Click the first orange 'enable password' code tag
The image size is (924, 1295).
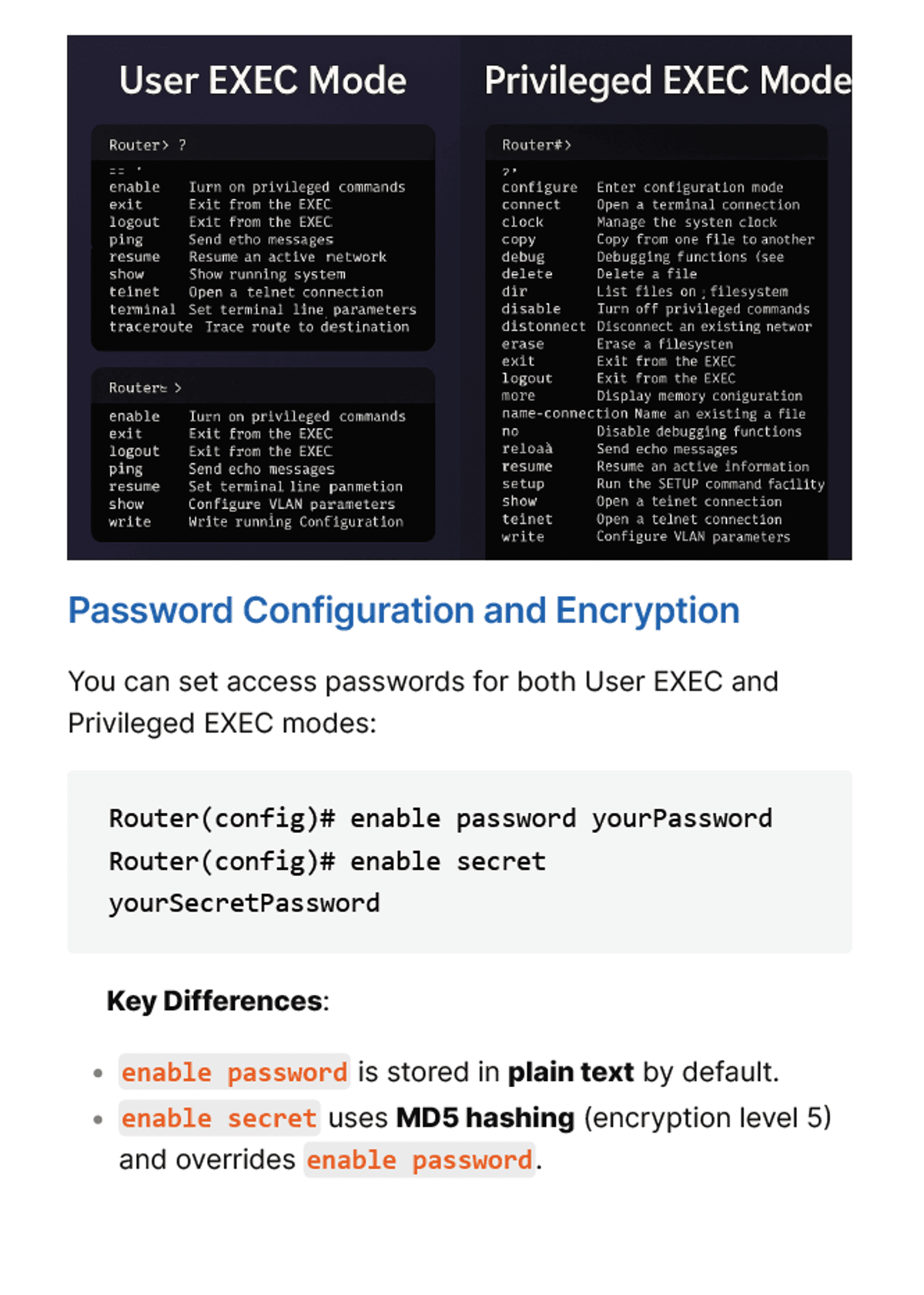[x=234, y=1072]
